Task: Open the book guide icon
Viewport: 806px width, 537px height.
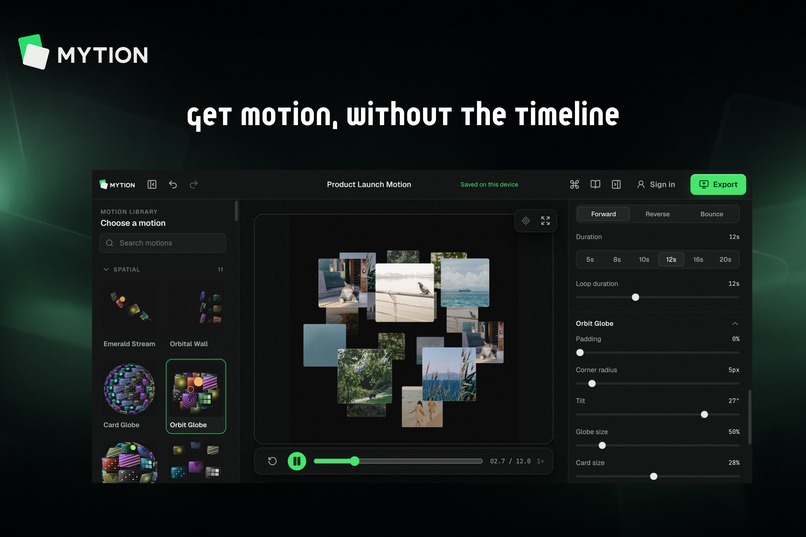Action: [595, 184]
